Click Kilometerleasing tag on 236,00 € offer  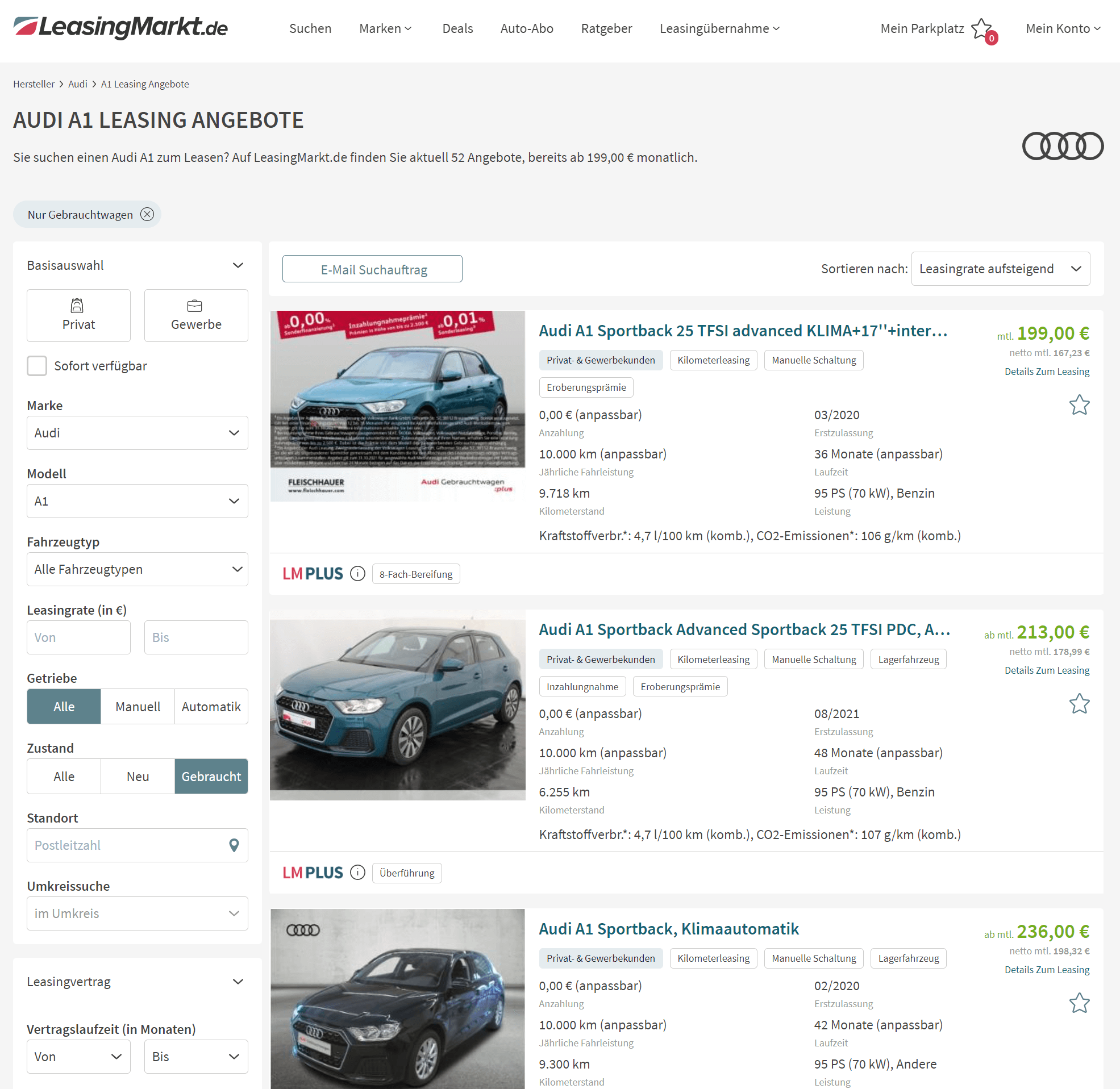point(713,958)
